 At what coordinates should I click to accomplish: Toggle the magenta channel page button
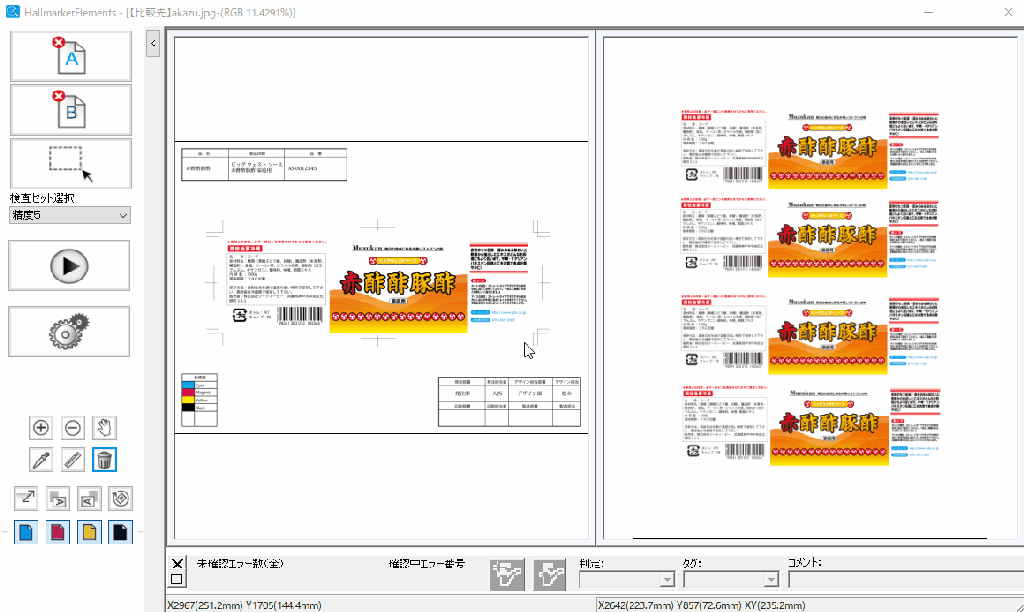[x=57, y=532]
